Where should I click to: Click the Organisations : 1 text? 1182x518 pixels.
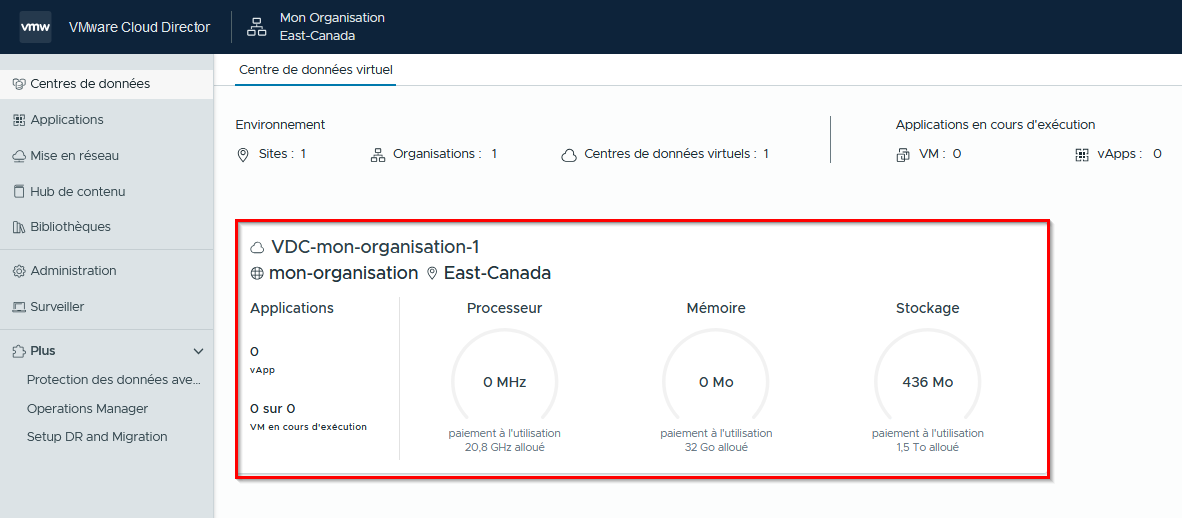445,154
